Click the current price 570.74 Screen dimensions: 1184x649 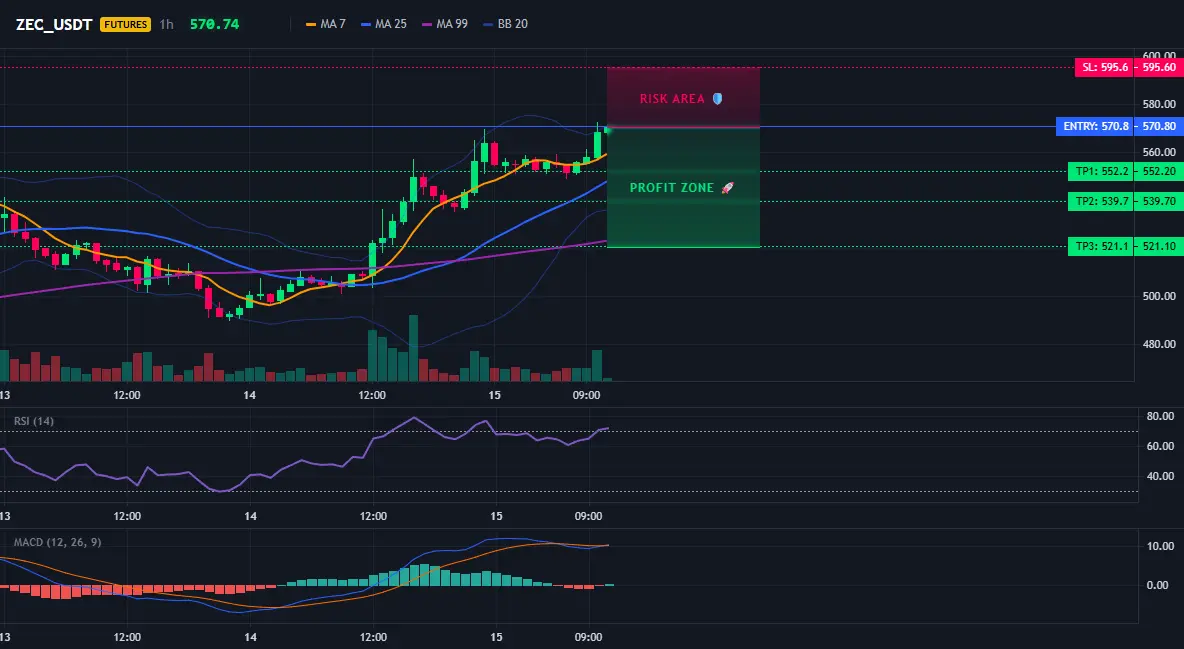(214, 24)
